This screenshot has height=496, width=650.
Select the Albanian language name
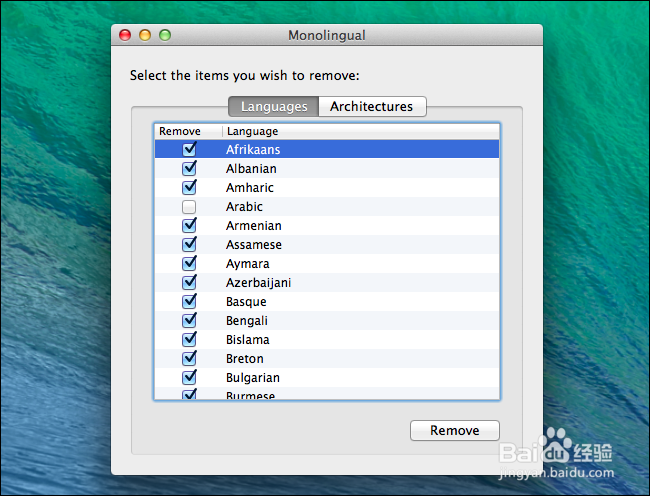[x=251, y=169]
